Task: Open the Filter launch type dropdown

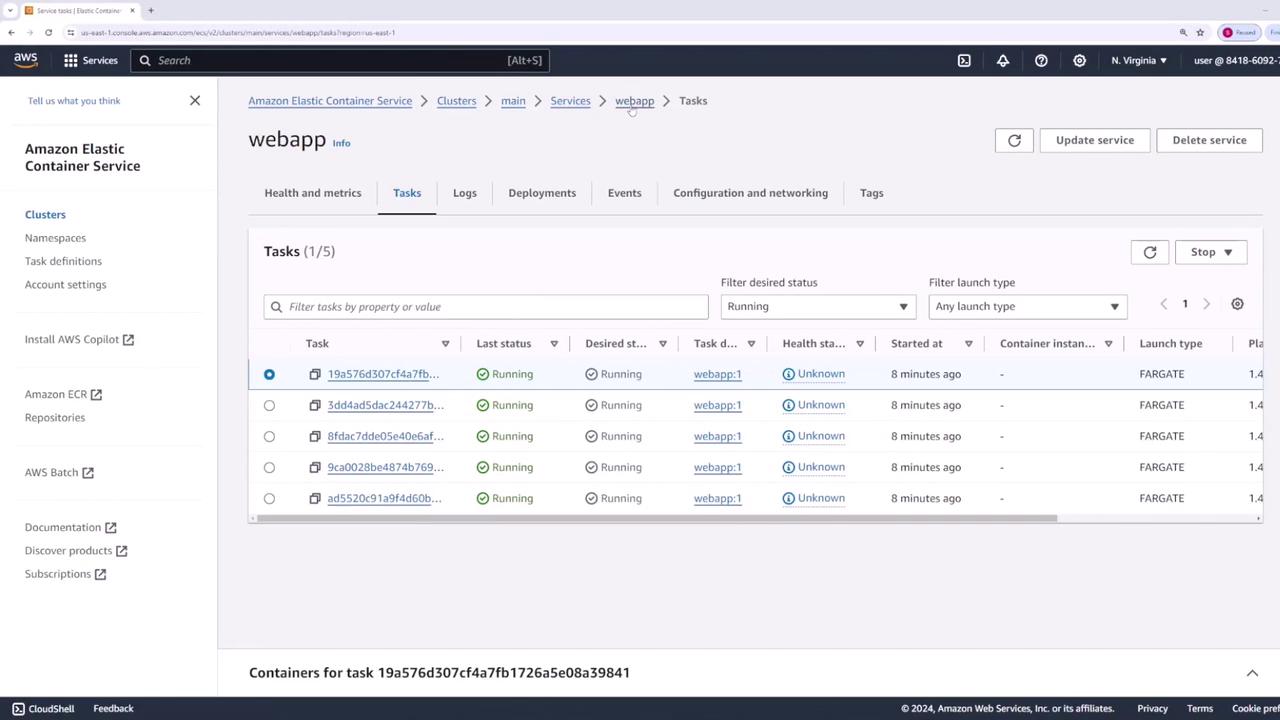Action: click(1027, 306)
